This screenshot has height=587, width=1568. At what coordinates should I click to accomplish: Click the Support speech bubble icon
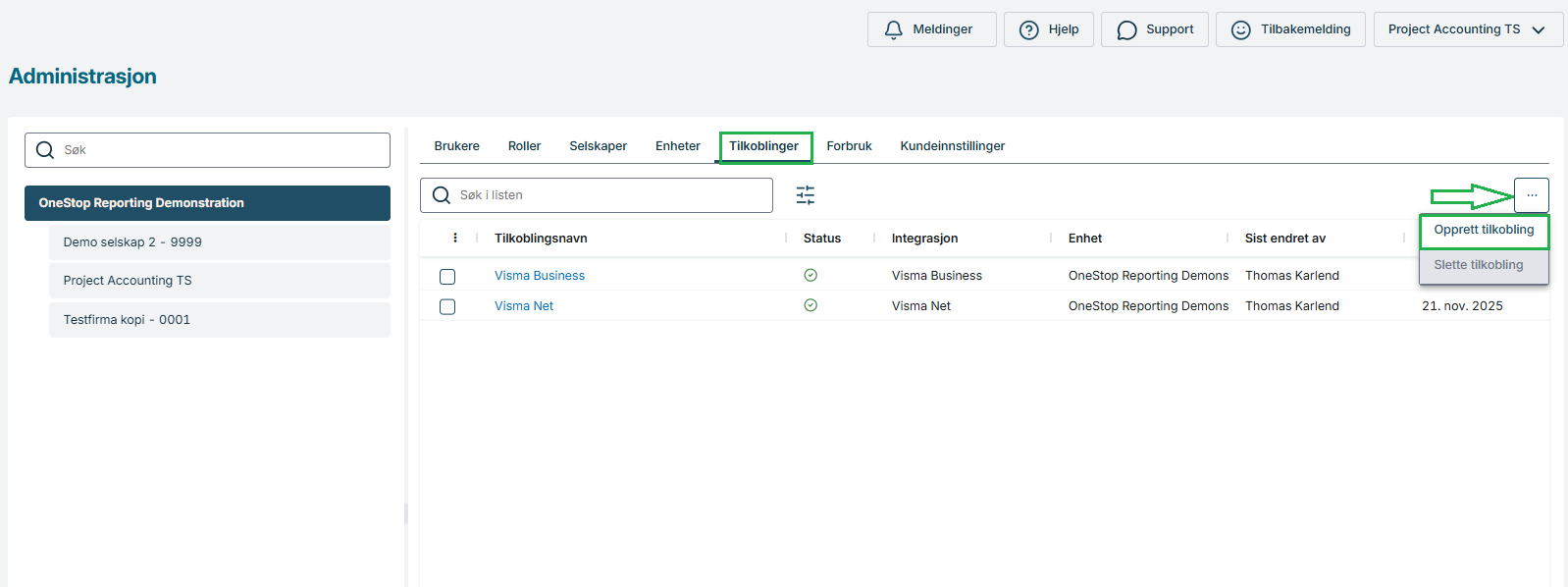click(1126, 30)
